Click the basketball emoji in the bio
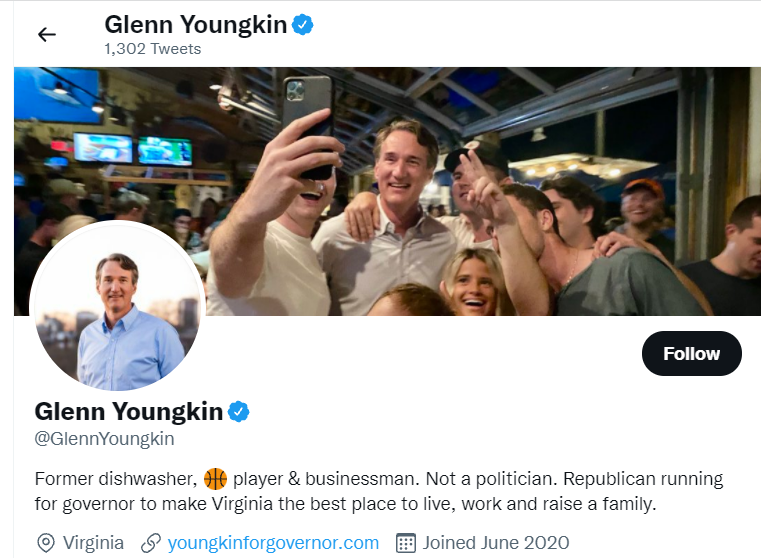This screenshot has width=761, height=558. click(x=215, y=478)
